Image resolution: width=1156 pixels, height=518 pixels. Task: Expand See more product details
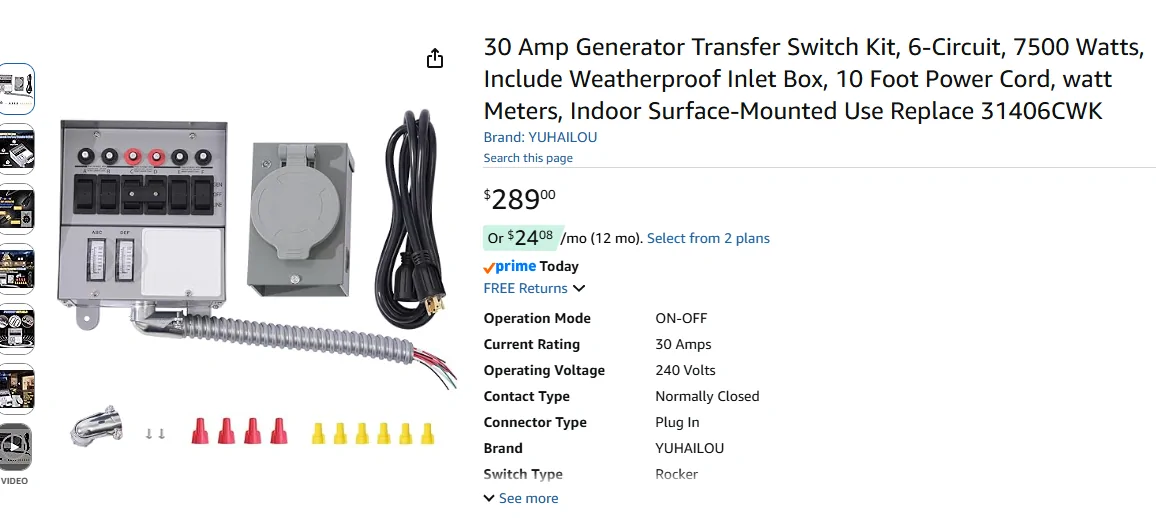pos(521,498)
